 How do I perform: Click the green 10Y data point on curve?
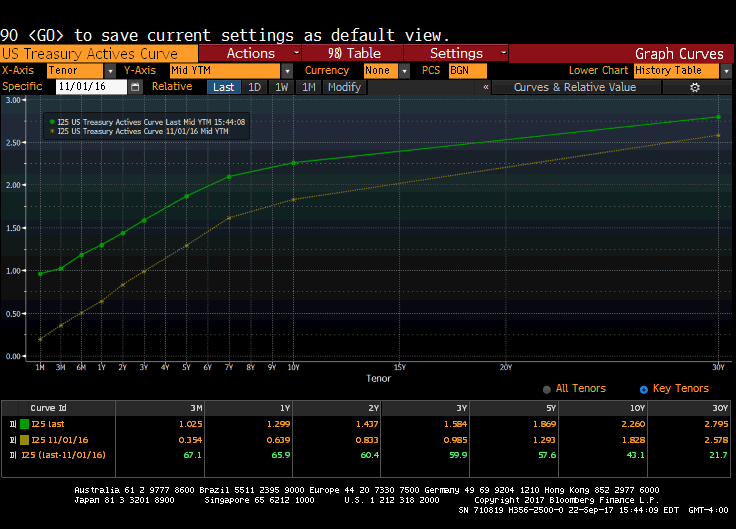(294, 163)
